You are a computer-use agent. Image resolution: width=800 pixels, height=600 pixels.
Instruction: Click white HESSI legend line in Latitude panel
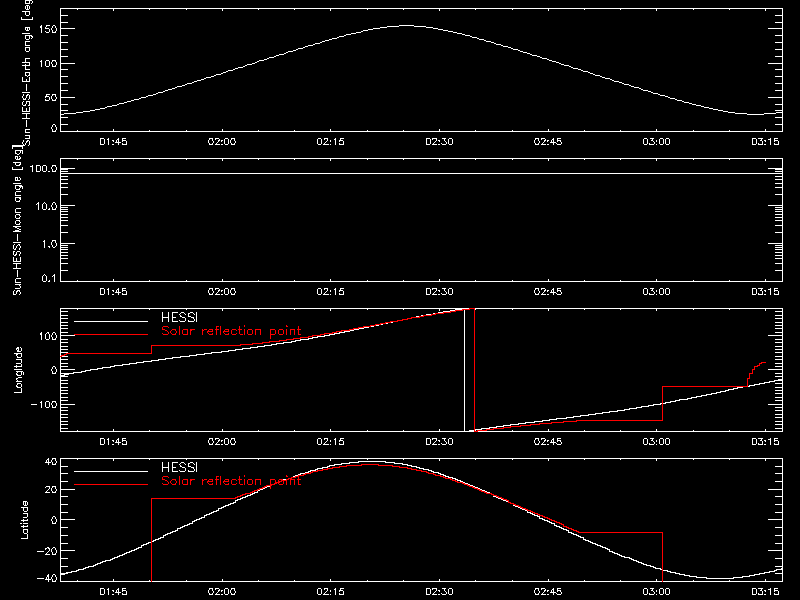click(x=111, y=471)
